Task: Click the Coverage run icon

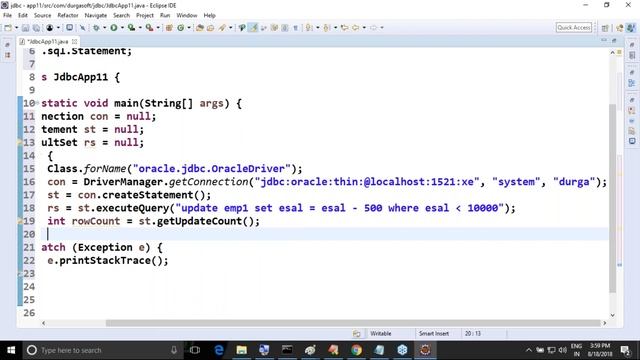Action: tap(131, 28)
